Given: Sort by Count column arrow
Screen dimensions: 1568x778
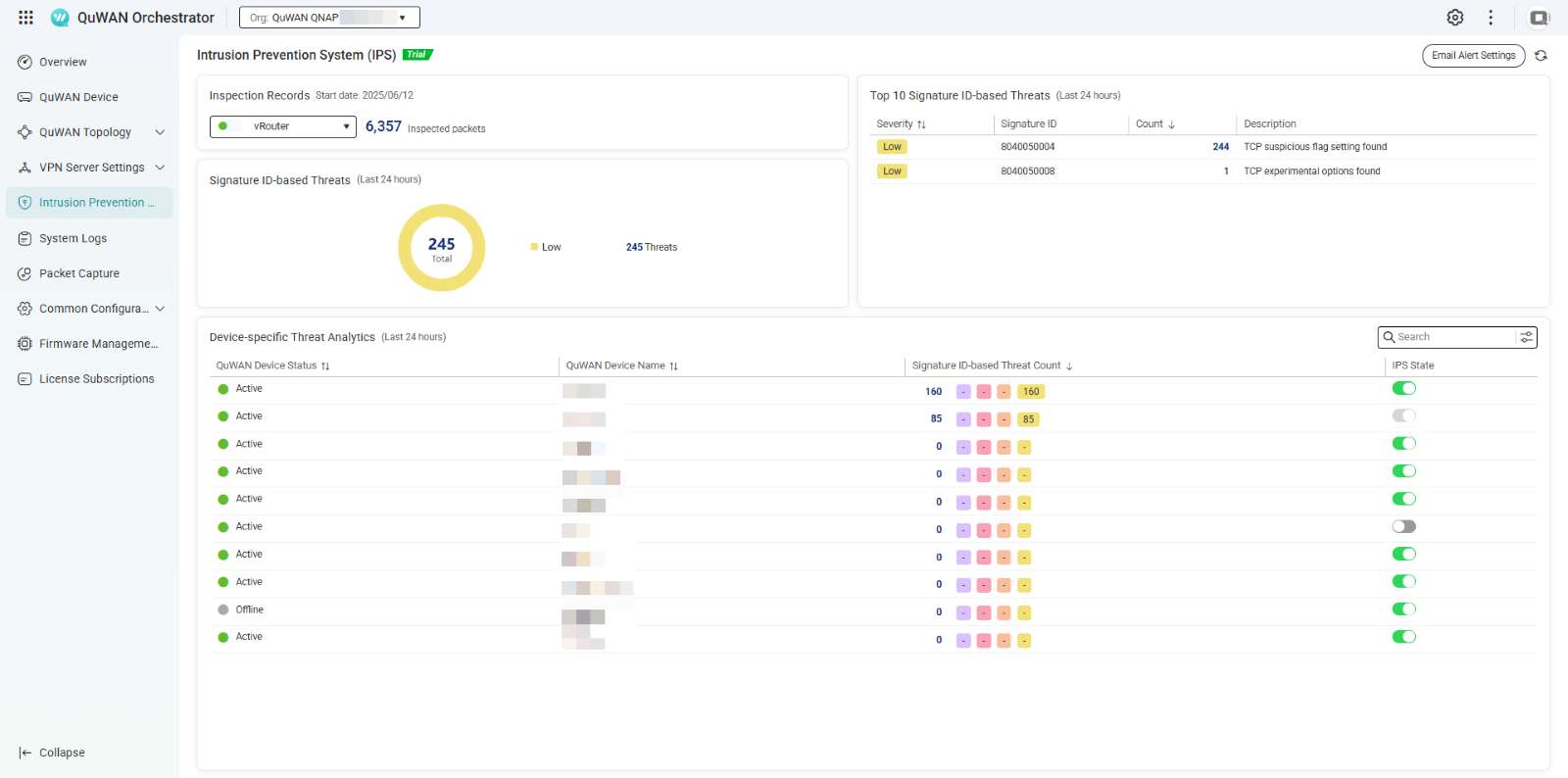Looking at the screenshot, I should click(1171, 124).
